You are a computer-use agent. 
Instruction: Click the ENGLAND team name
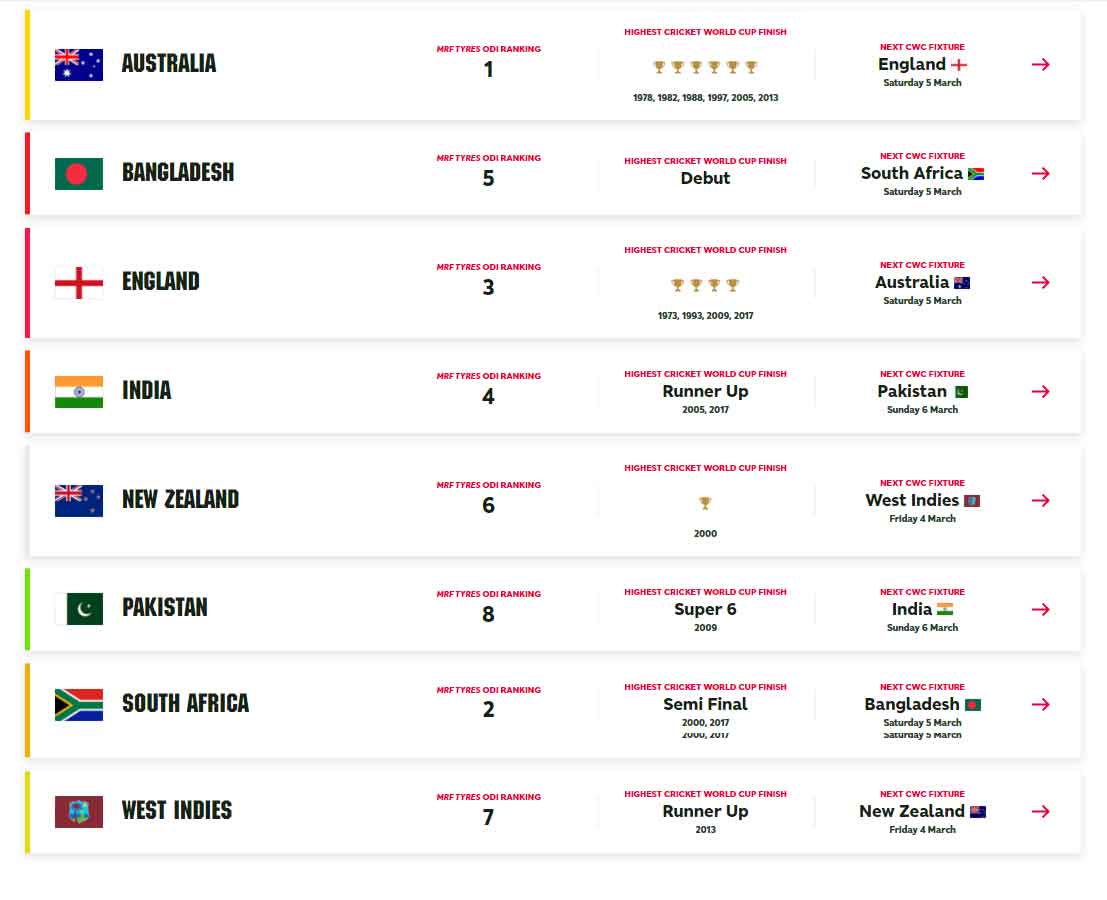click(161, 282)
